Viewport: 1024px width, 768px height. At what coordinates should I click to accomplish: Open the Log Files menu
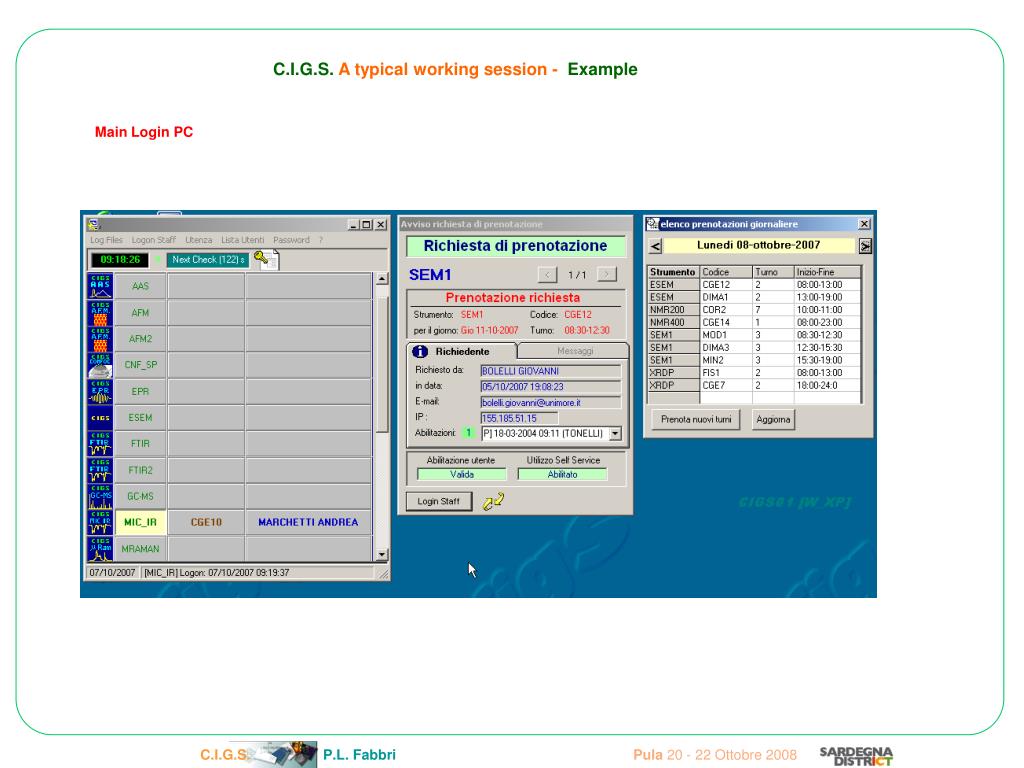pyautogui.click(x=106, y=240)
